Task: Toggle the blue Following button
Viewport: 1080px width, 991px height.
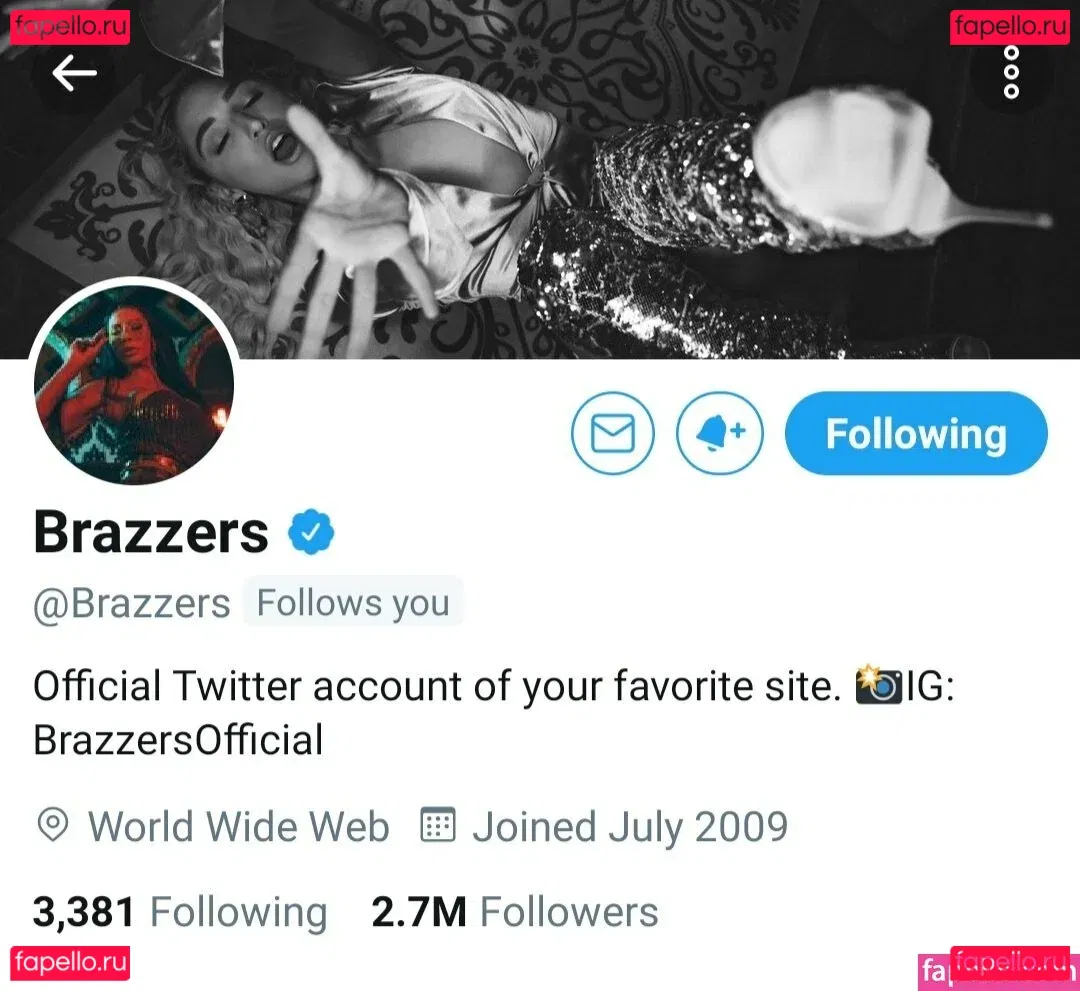Action: point(916,433)
